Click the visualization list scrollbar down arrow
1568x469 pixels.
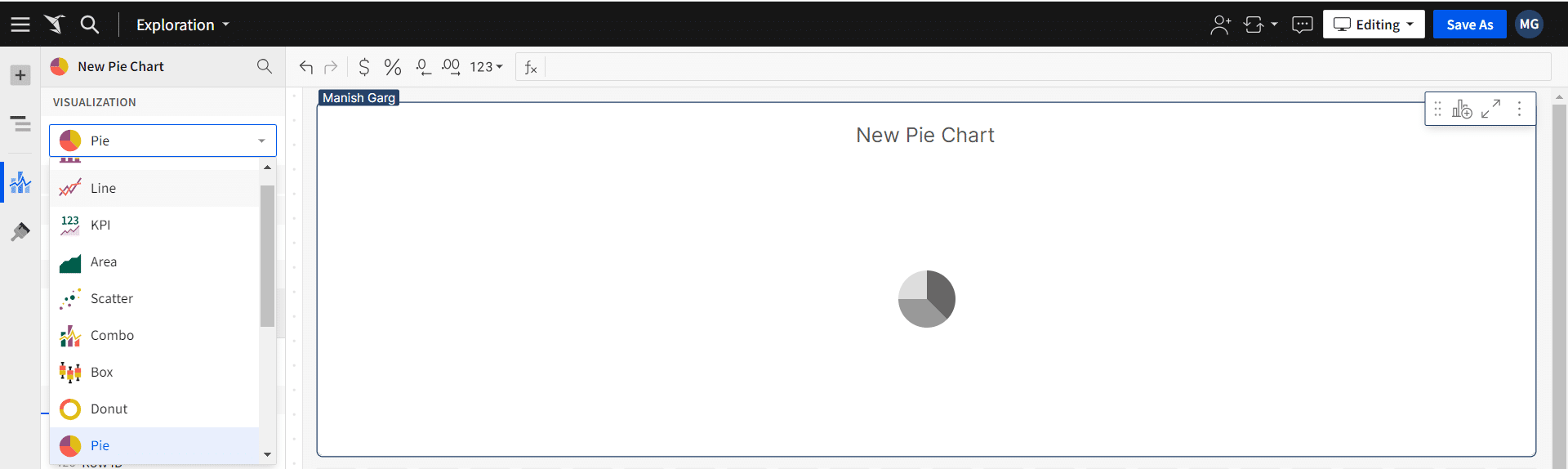click(267, 454)
